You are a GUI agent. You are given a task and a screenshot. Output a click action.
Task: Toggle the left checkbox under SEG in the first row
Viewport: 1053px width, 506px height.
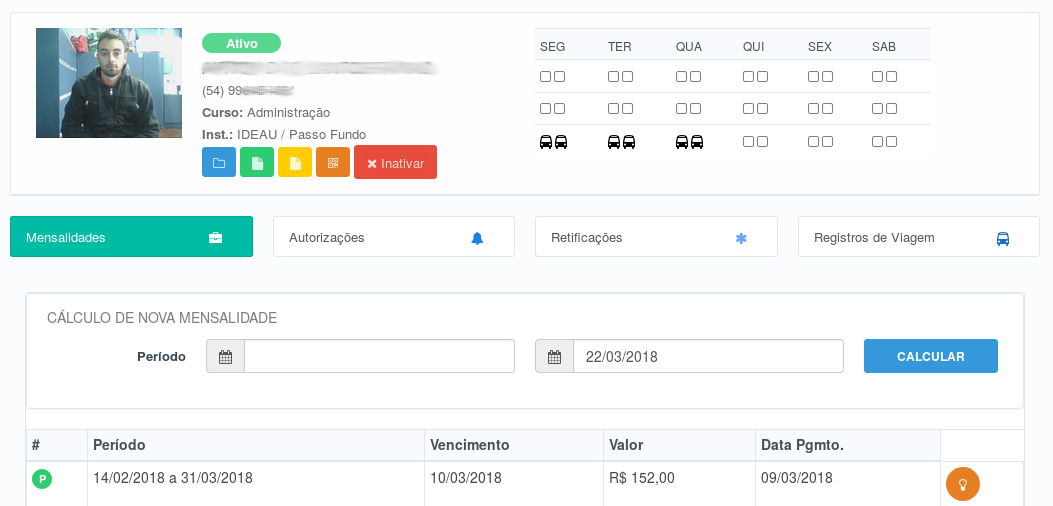pyautogui.click(x=546, y=76)
